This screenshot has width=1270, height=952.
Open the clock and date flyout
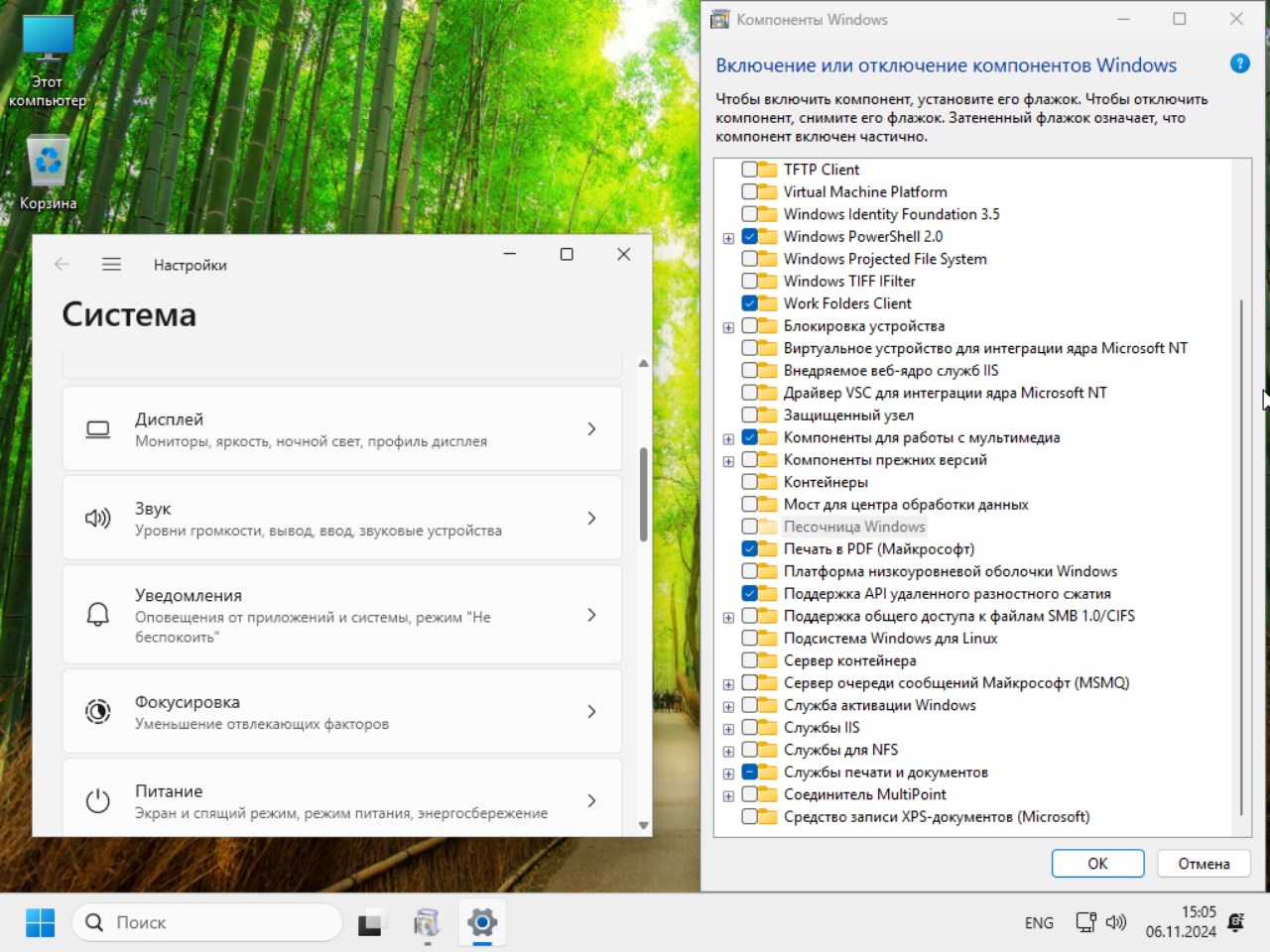pyautogui.click(x=1181, y=922)
